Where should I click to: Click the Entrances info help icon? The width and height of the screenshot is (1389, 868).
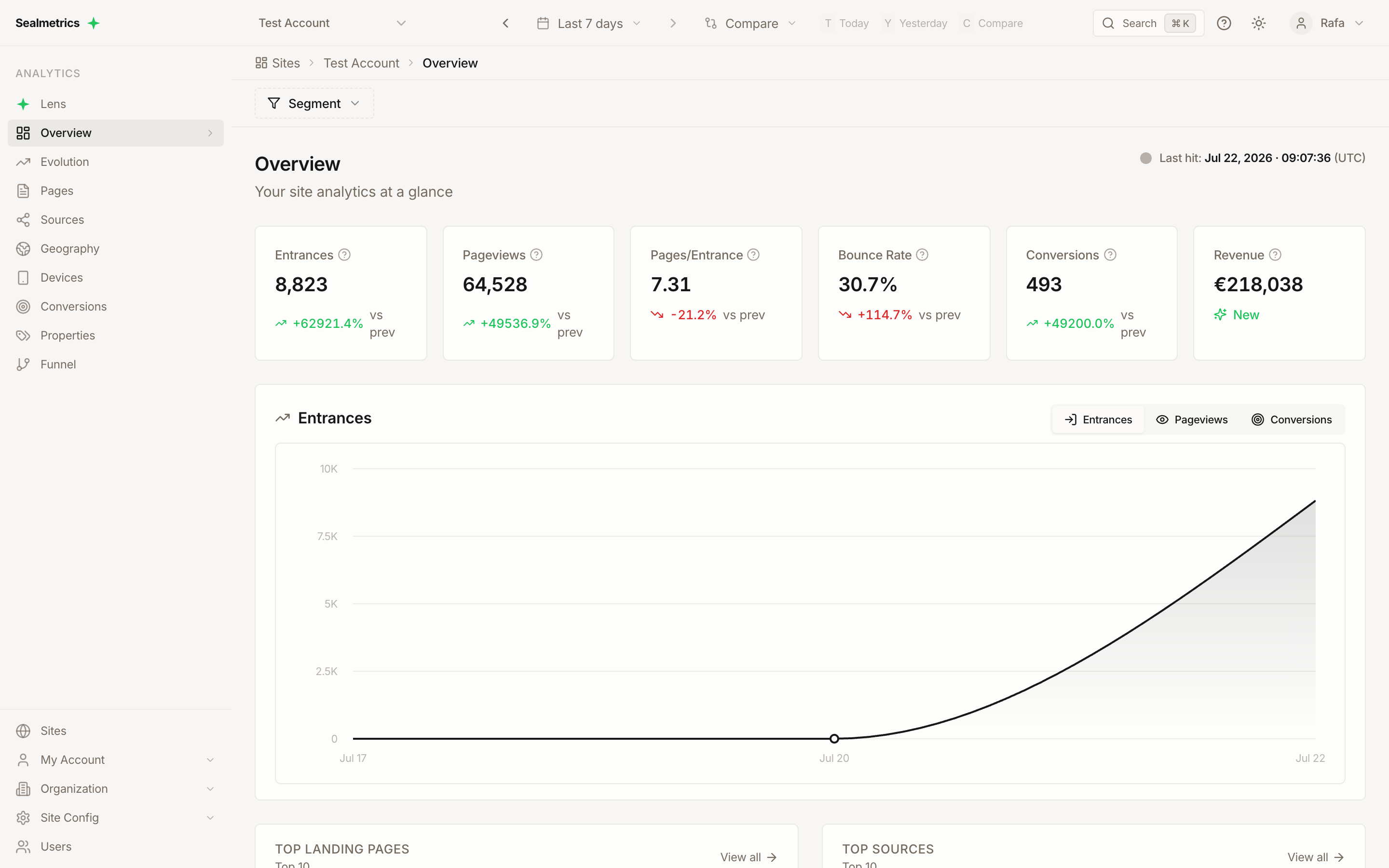point(344,255)
